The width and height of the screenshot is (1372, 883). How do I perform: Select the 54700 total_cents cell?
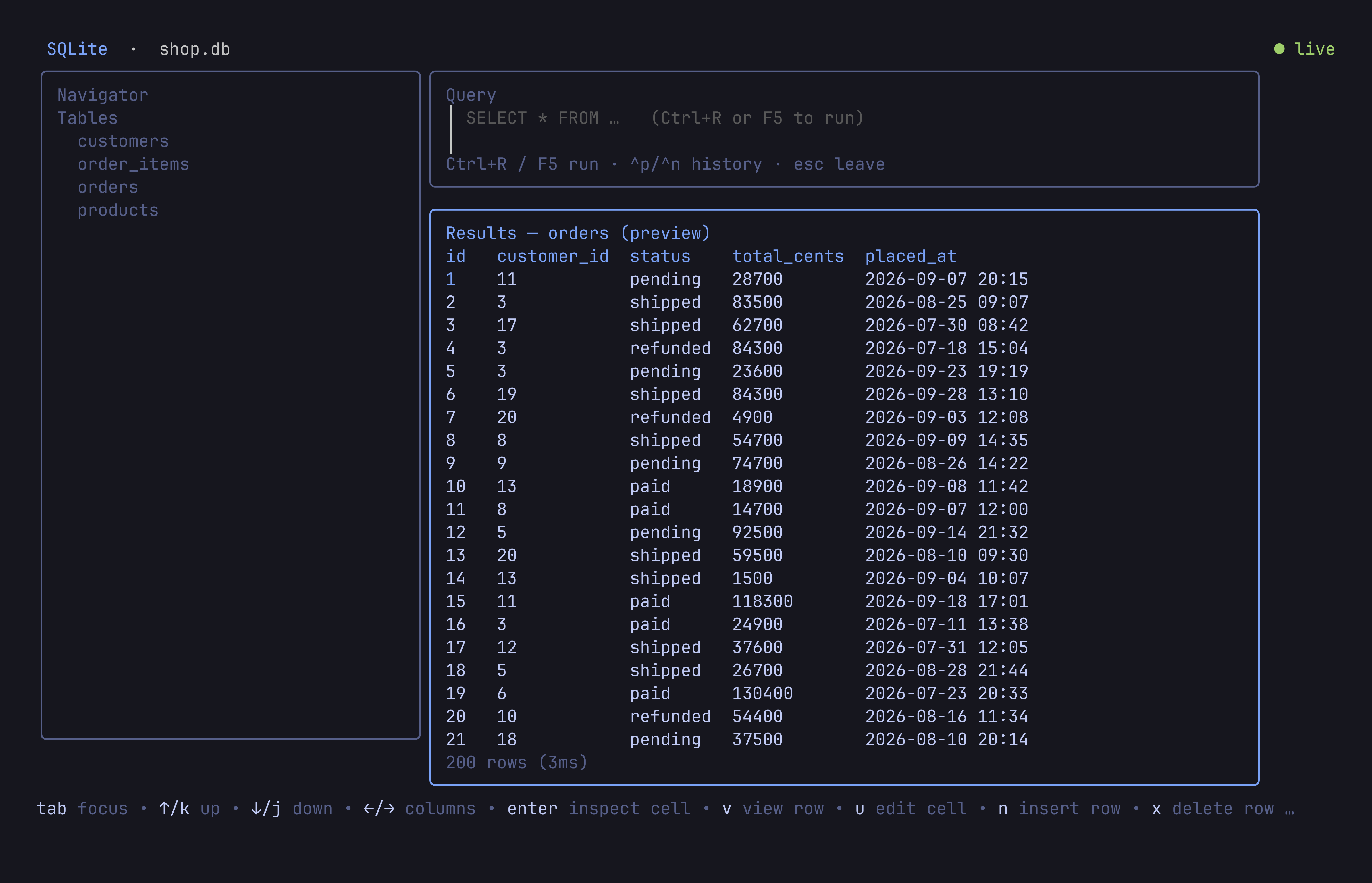coord(757,440)
